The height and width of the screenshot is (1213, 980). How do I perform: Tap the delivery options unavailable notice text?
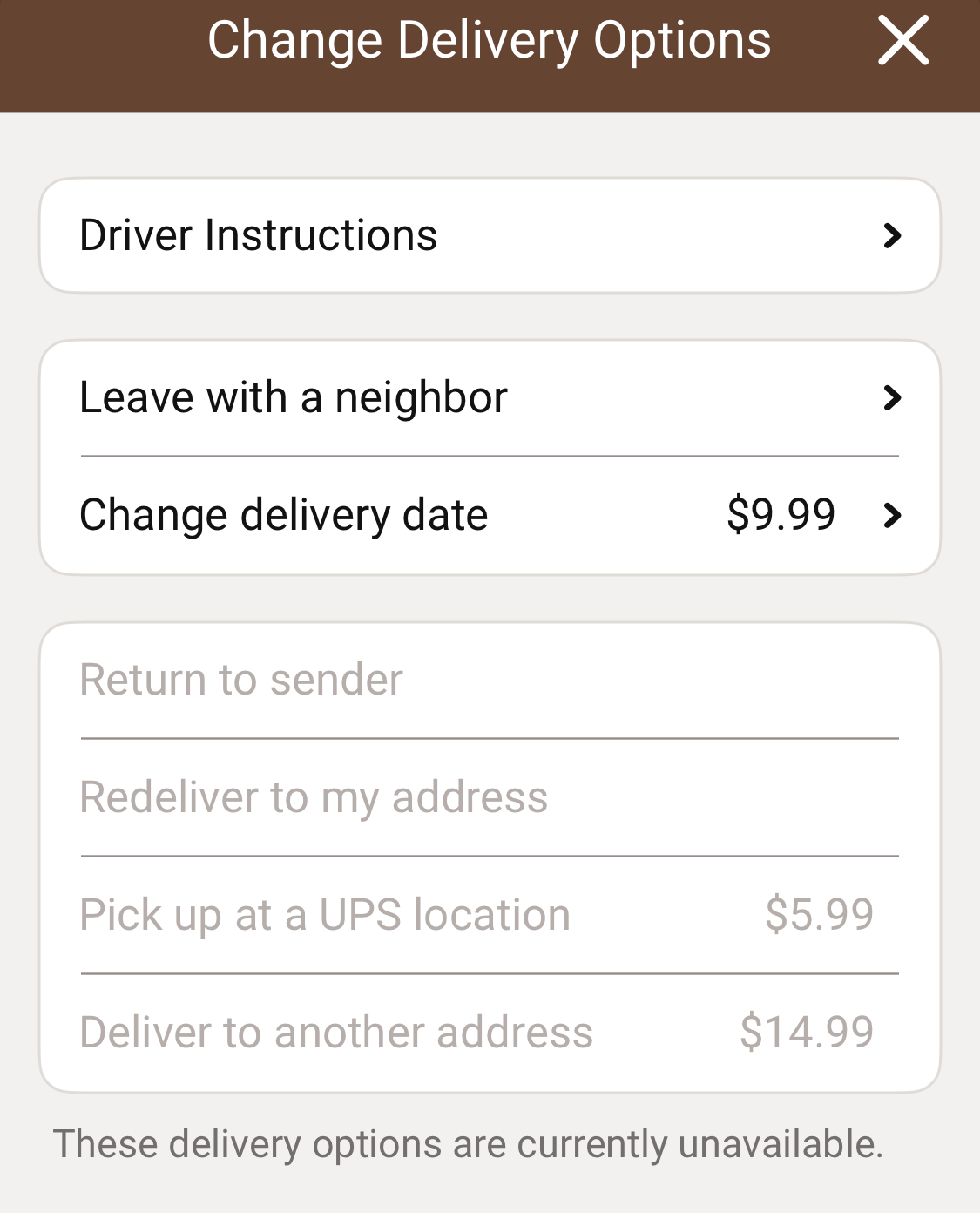[x=469, y=1144]
